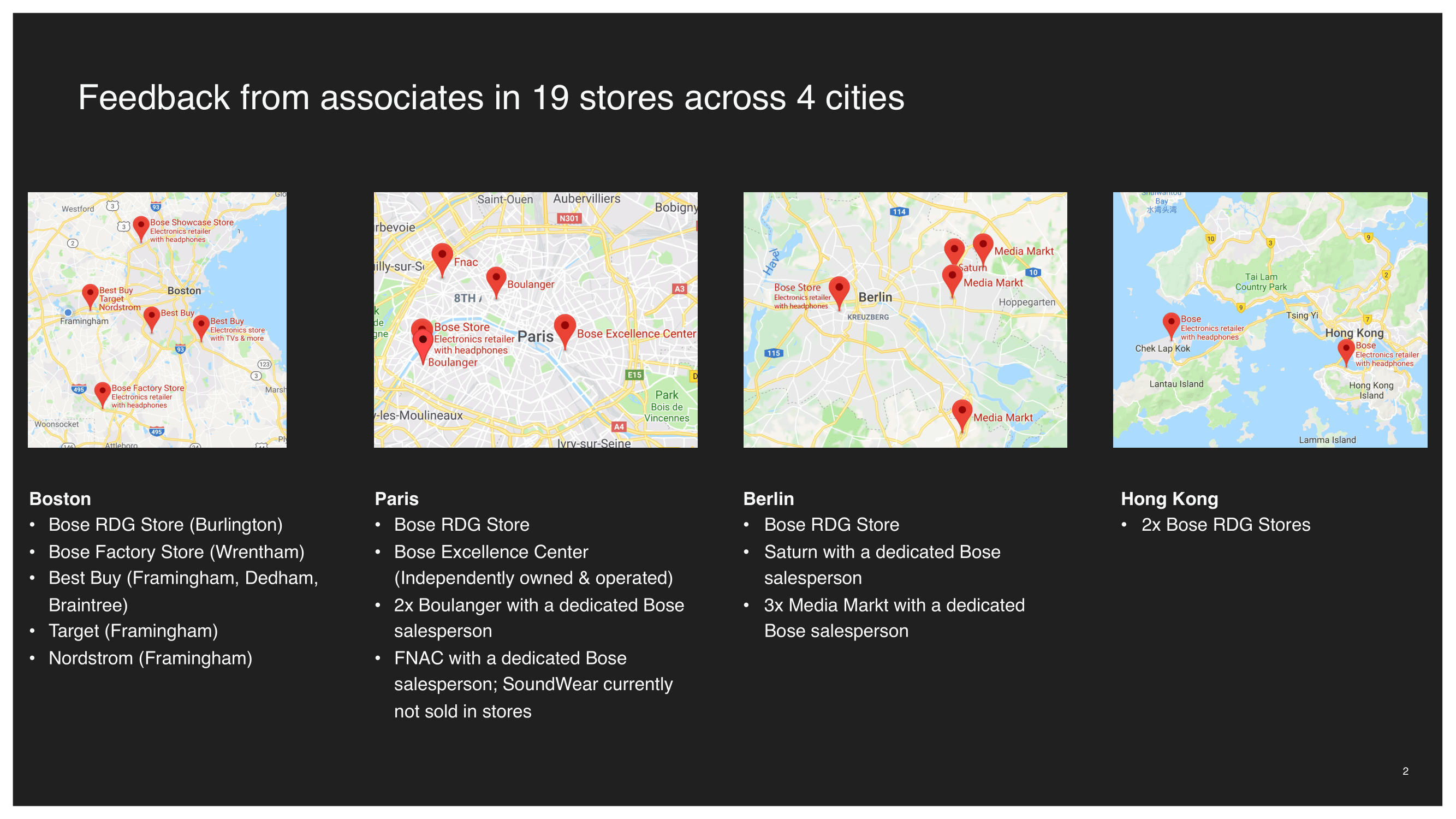
Task: Click the green E15 road shield
Action: point(634,375)
